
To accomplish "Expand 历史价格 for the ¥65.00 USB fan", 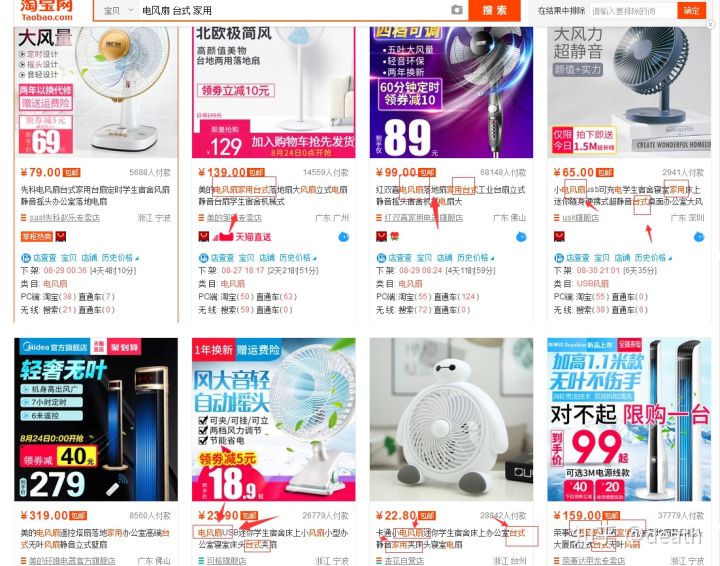I will (653, 258).
